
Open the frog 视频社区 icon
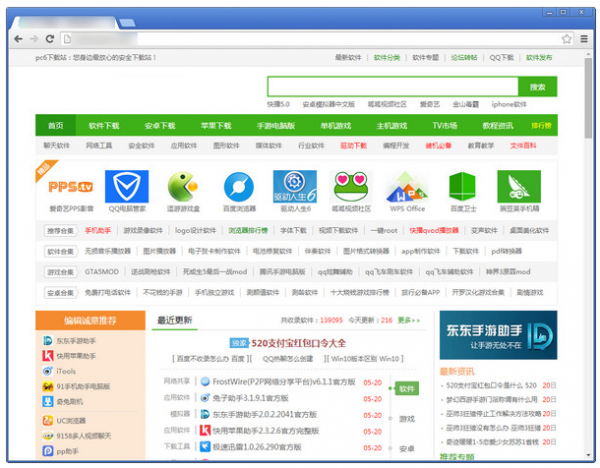pyautogui.click(x=351, y=186)
